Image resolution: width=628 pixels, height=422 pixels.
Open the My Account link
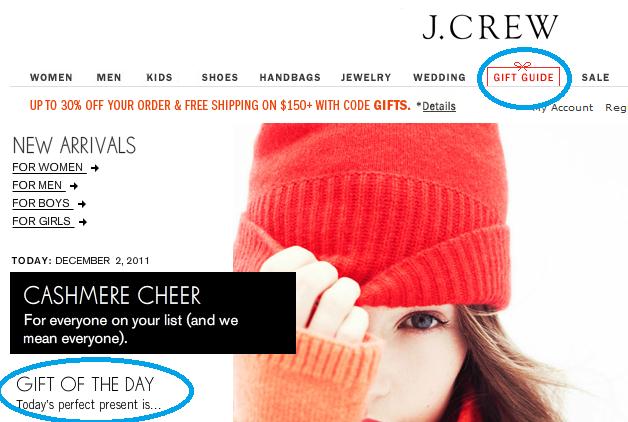(x=563, y=107)
